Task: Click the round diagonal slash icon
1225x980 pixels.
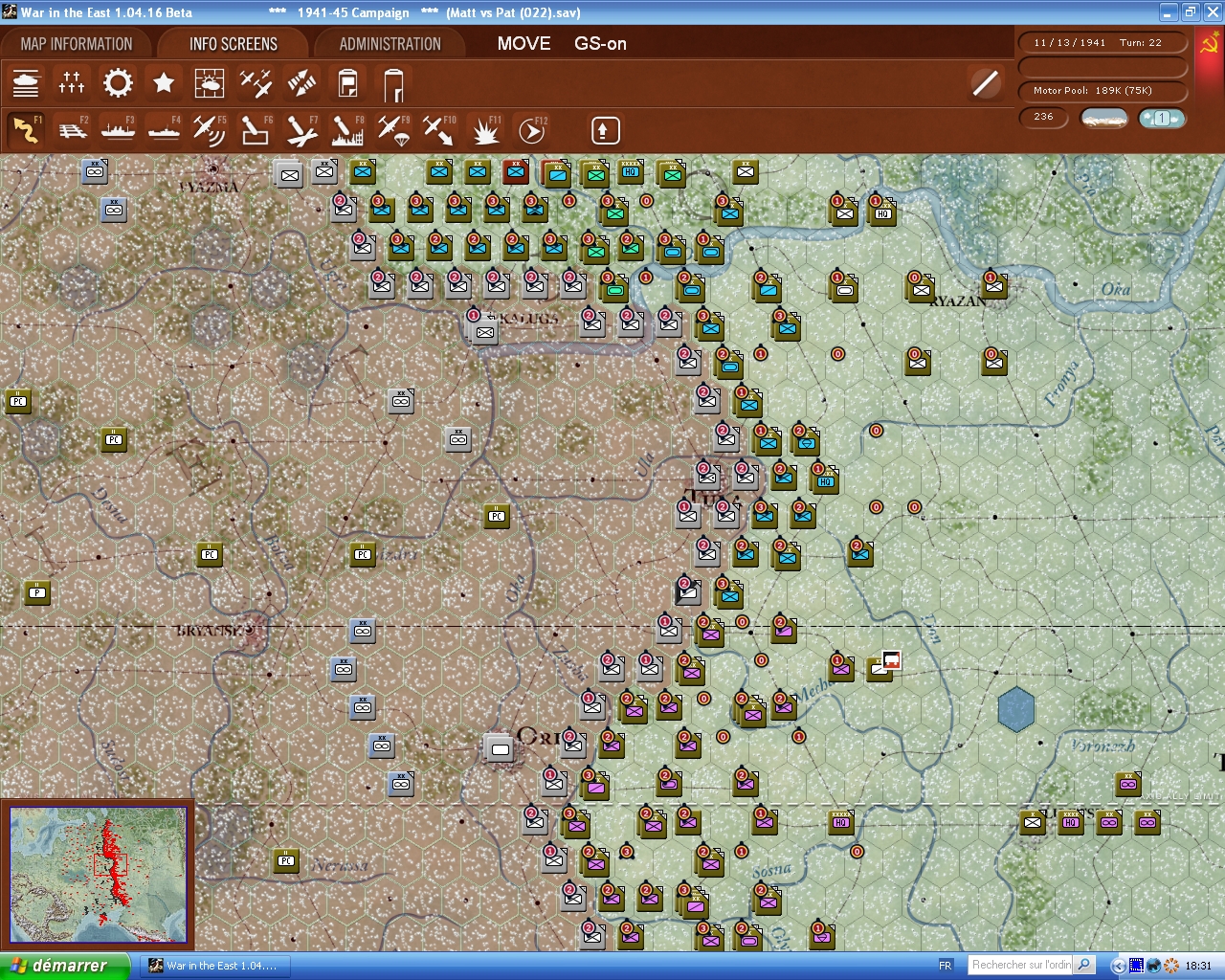Action: (985, 83)
